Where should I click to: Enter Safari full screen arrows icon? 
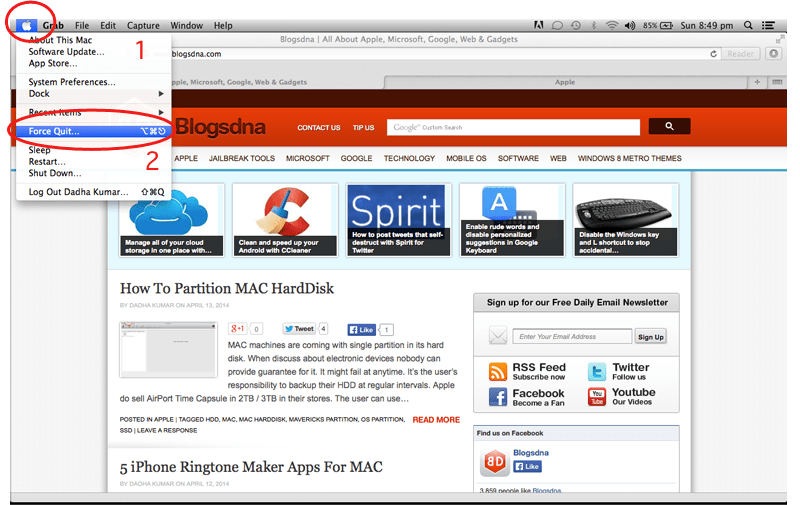pos(779,39)
